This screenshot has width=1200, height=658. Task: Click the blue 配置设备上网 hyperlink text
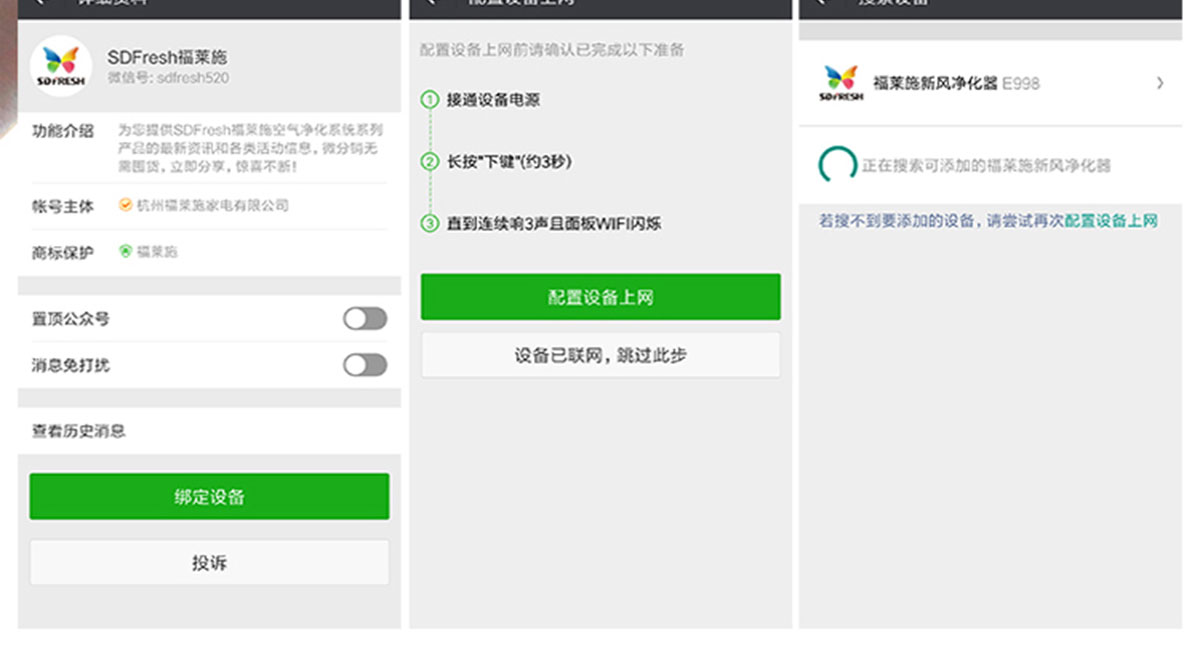1110,221
